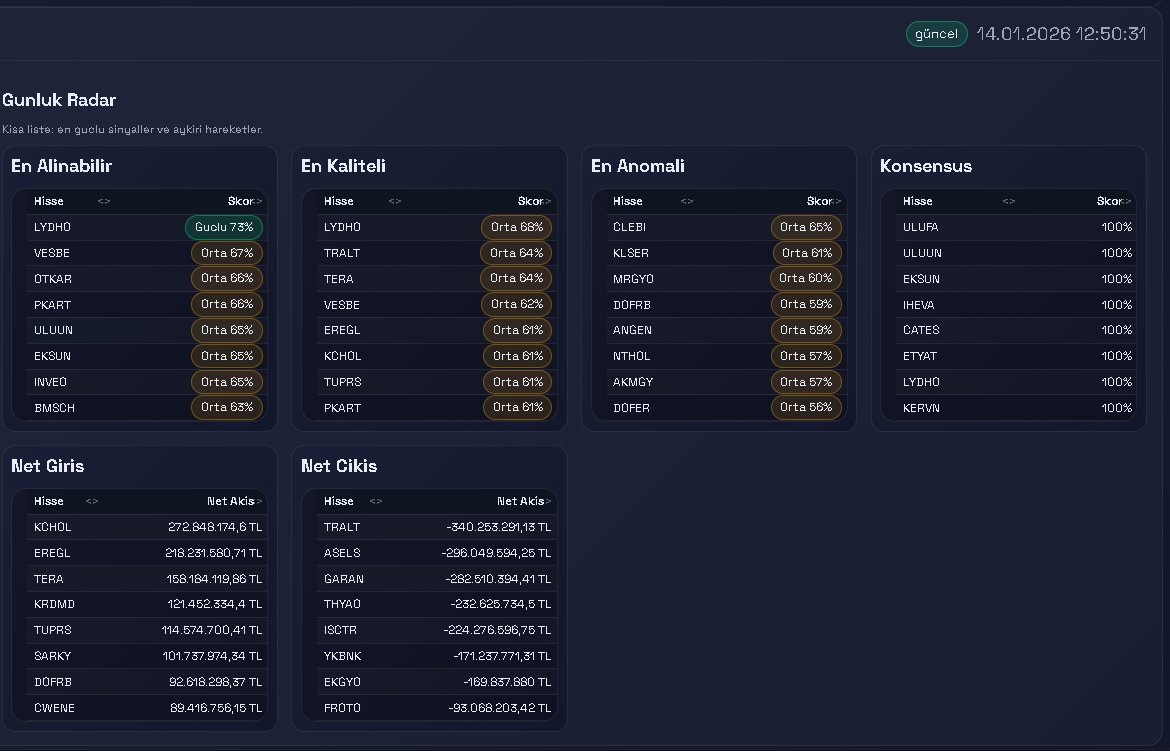Select CATES row in Konsensus

point(1016,330)
